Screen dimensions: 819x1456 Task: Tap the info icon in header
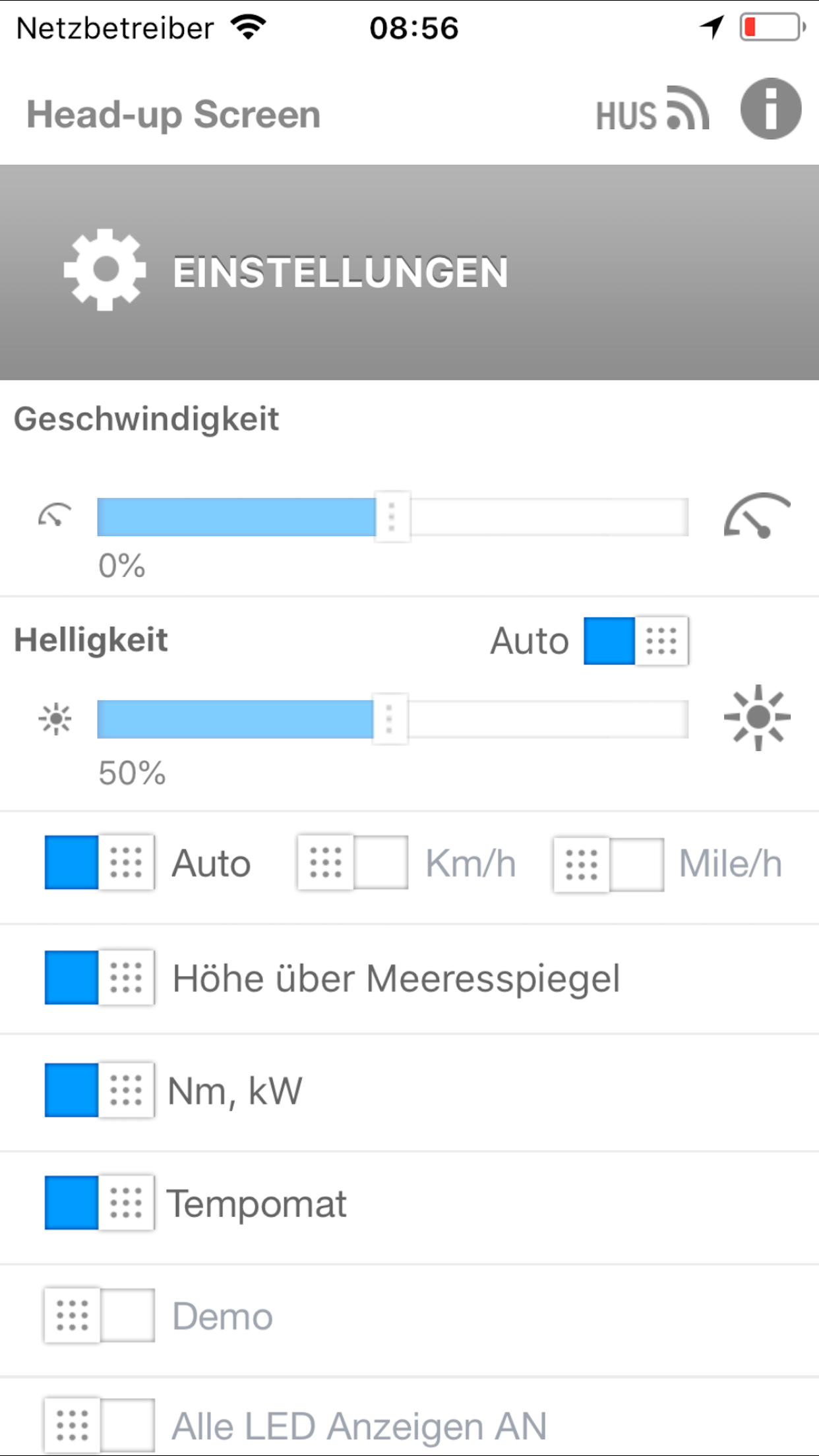click(x=770, y=109)
